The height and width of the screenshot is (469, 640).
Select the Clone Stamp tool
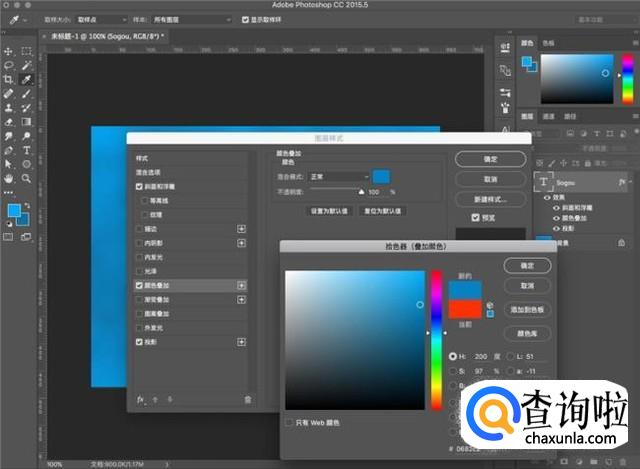[8, 108]
